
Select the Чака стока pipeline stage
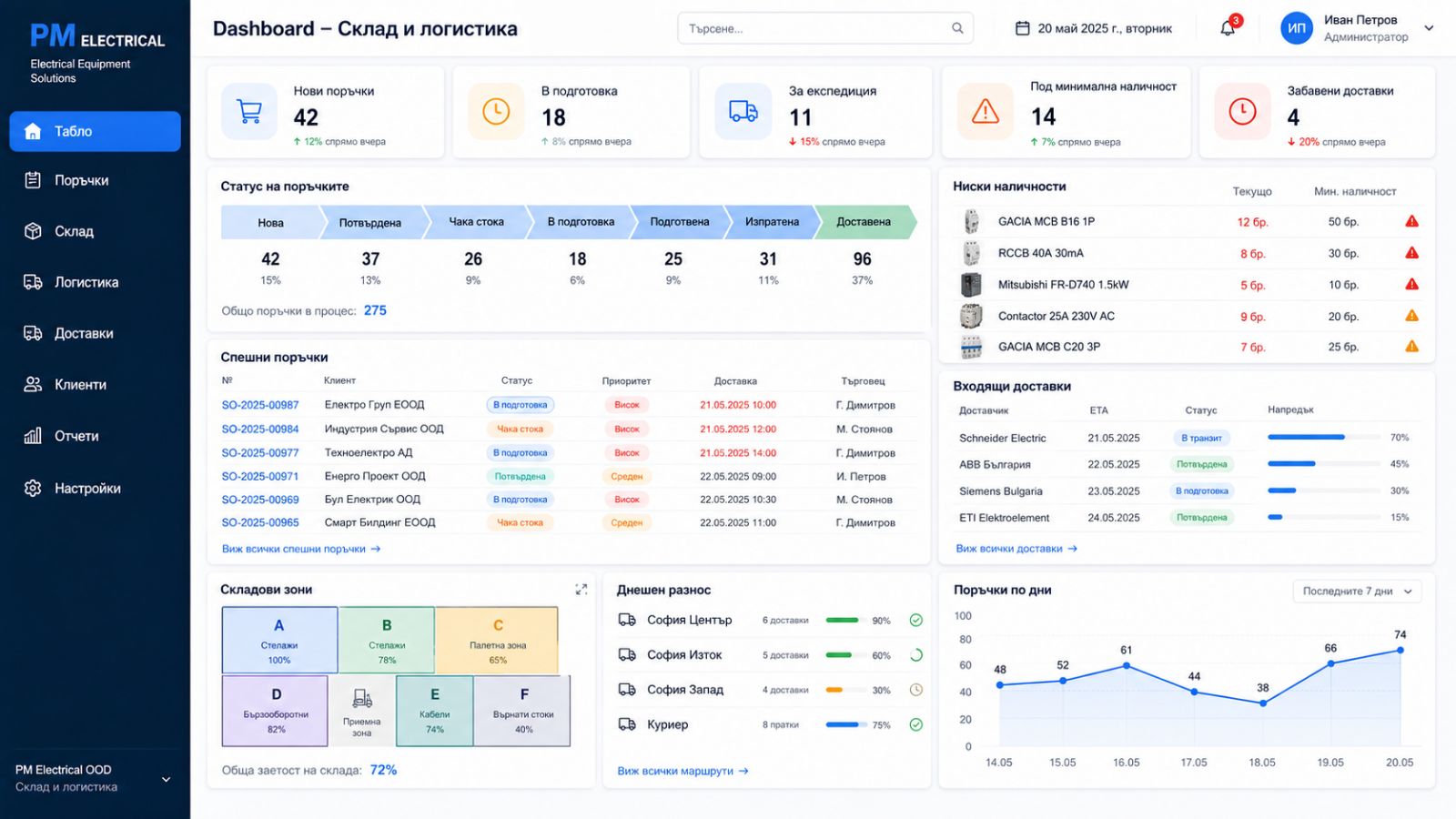coord(476,222)
